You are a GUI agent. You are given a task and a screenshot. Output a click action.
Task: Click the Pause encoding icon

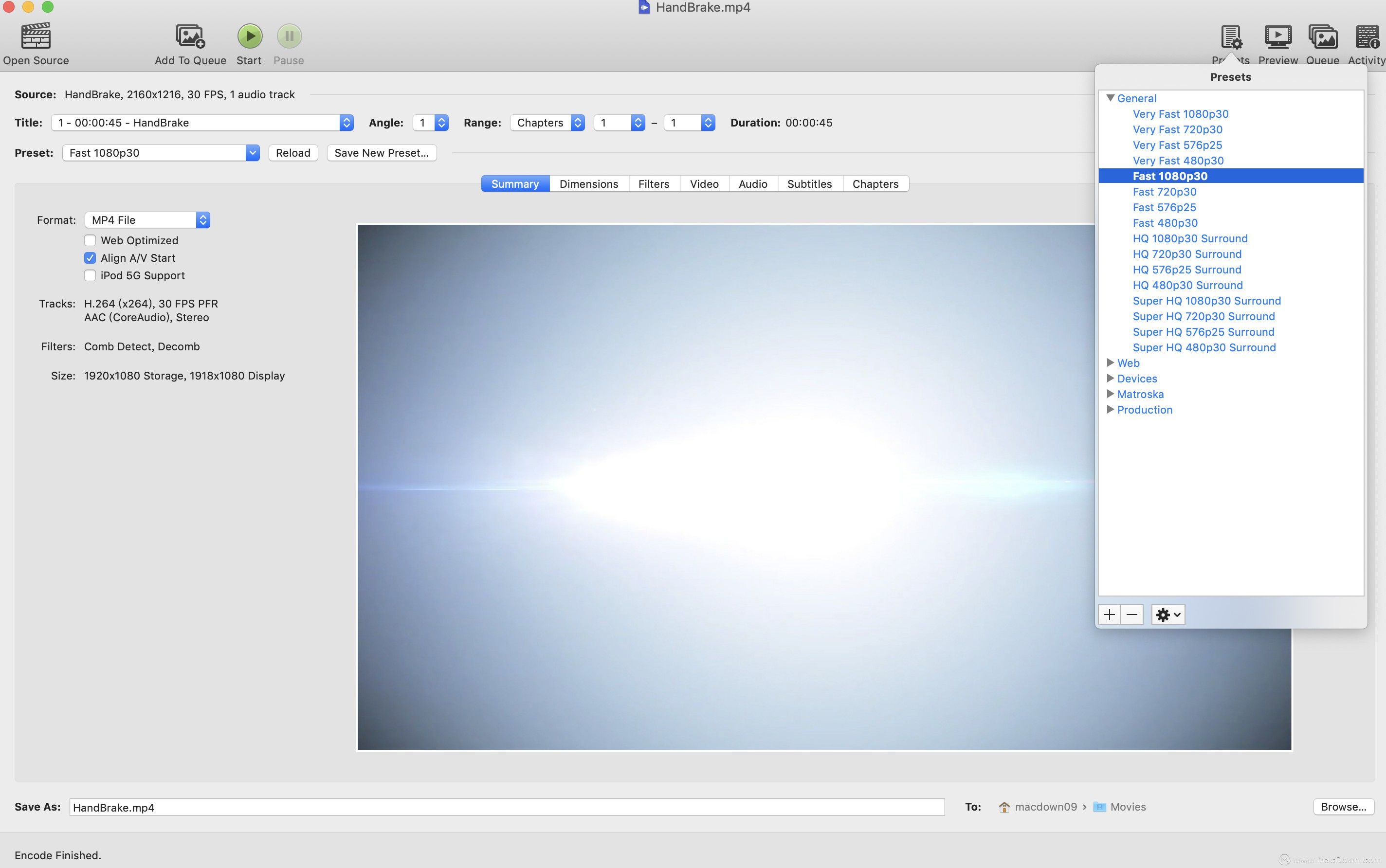coord(289,36)
